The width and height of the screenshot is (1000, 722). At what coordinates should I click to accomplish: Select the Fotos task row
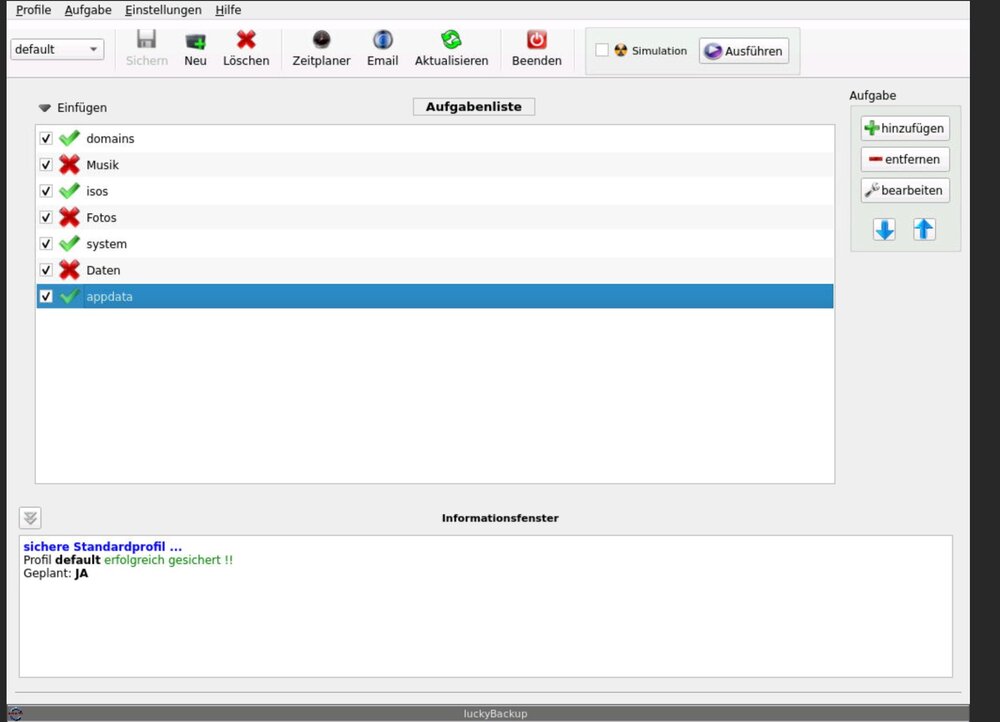click(435, 217)
